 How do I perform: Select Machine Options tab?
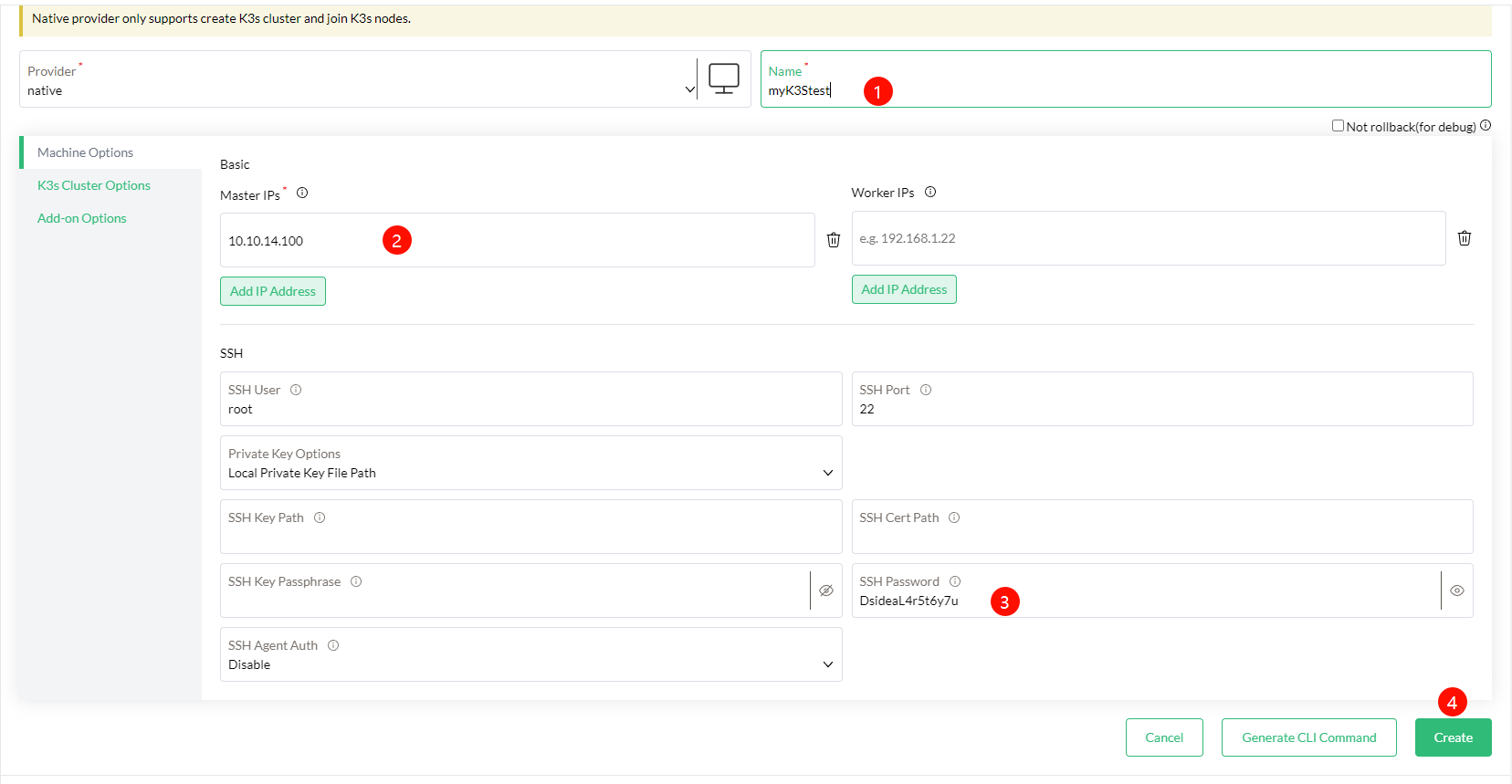[x=110, y=152]
